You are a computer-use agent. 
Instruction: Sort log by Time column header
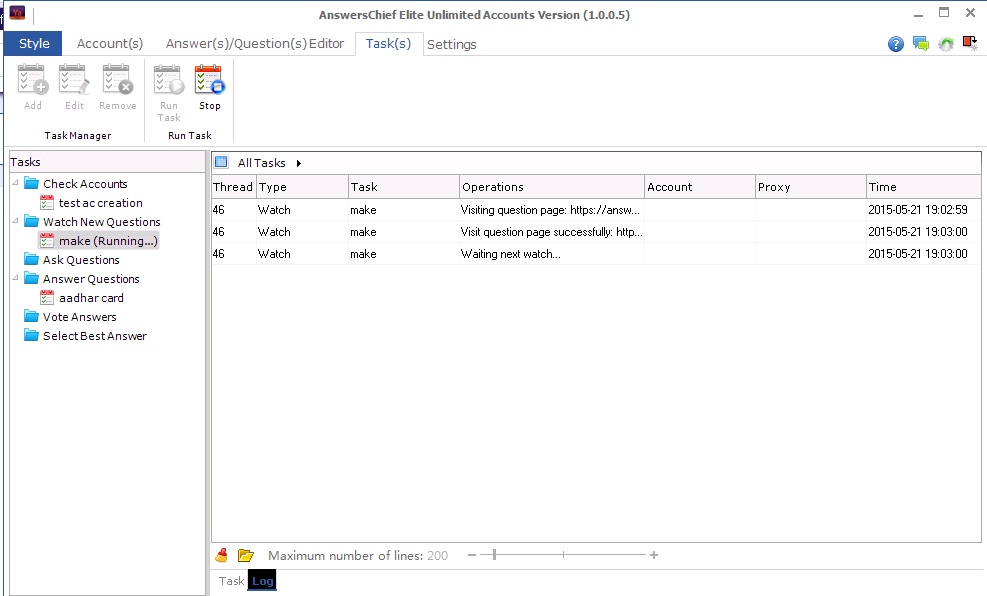tap(923, 187)
